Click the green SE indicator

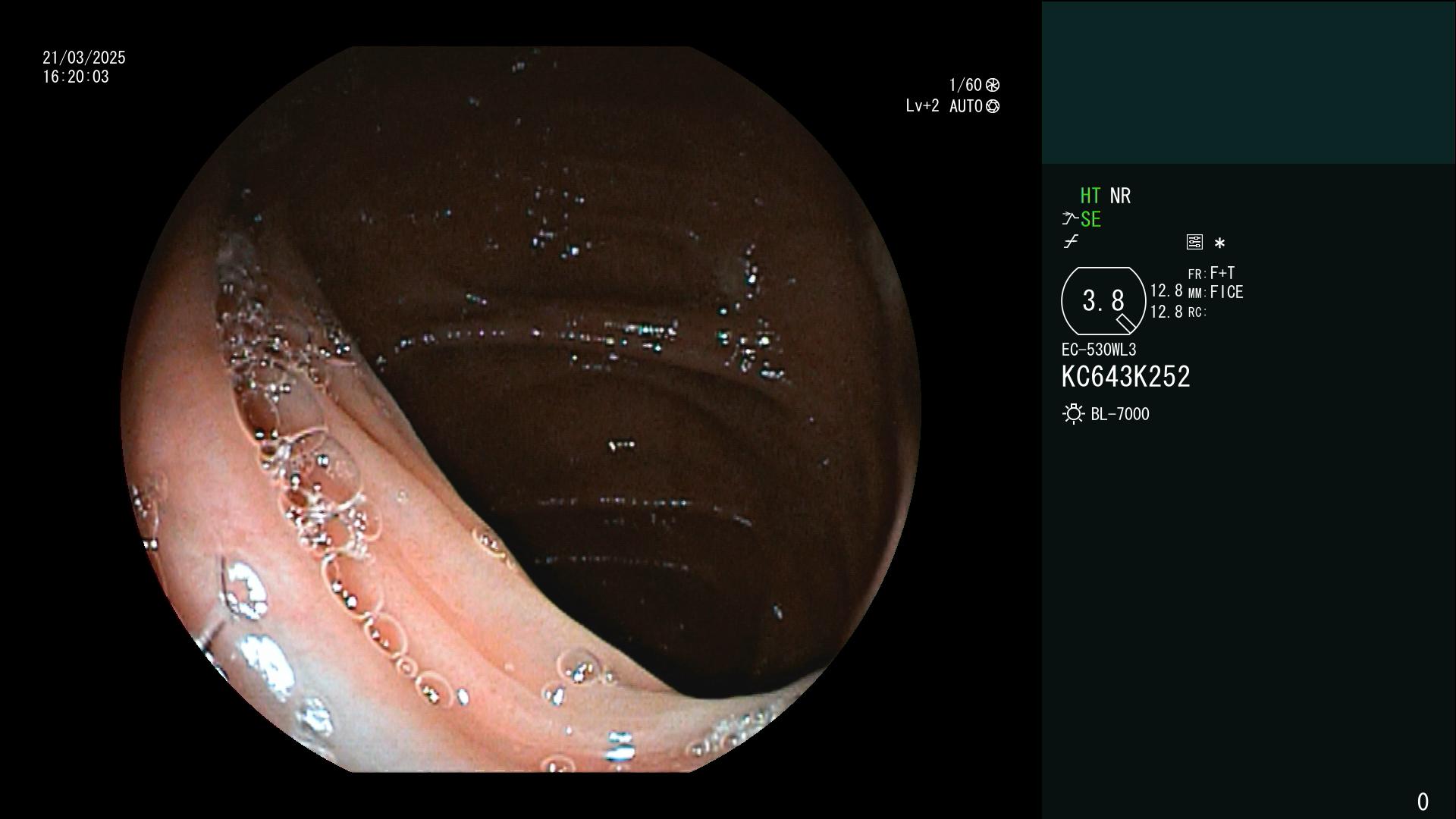click(x=1090, y=219)
